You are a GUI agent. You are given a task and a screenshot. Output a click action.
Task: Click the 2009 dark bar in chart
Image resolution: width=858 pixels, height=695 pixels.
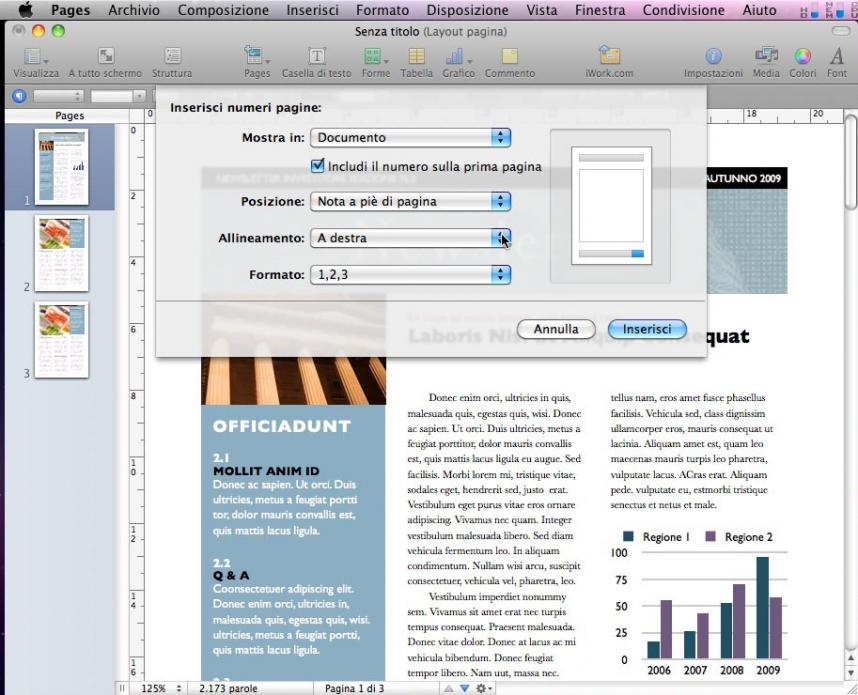pyautogui.click(x=762, y=607)
